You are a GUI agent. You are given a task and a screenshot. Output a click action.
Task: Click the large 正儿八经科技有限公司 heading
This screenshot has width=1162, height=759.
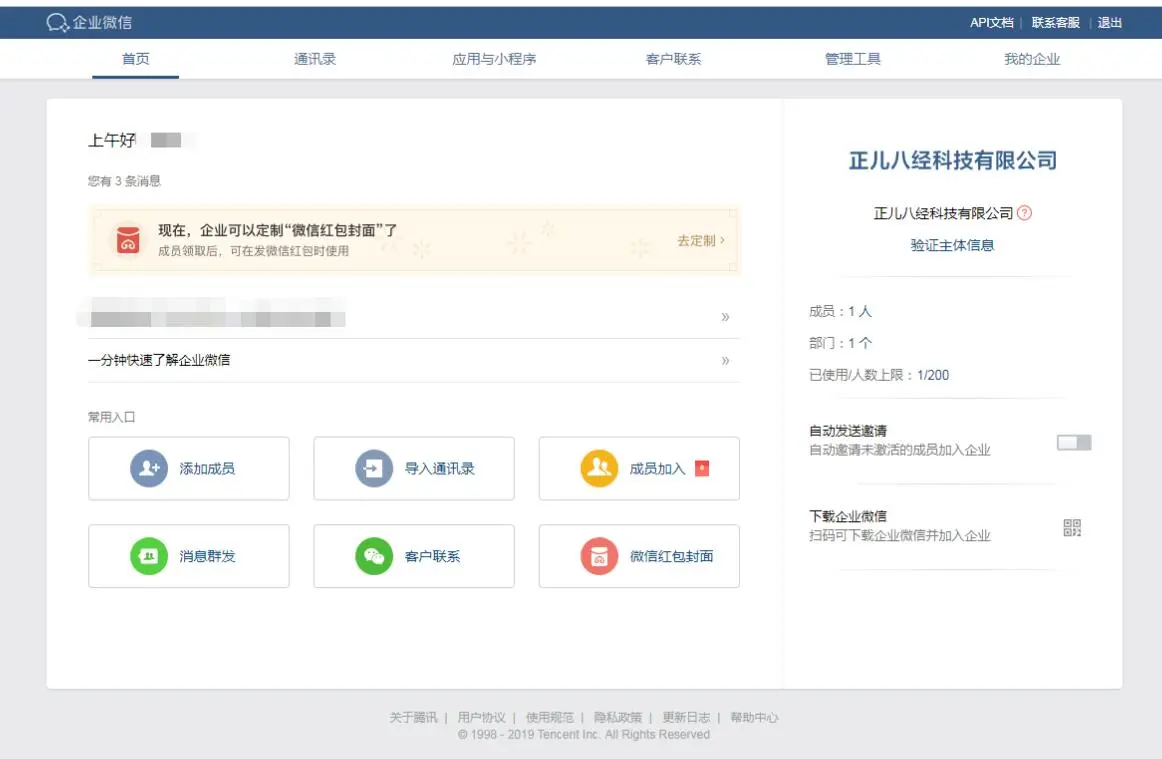(x=953, y=160)
